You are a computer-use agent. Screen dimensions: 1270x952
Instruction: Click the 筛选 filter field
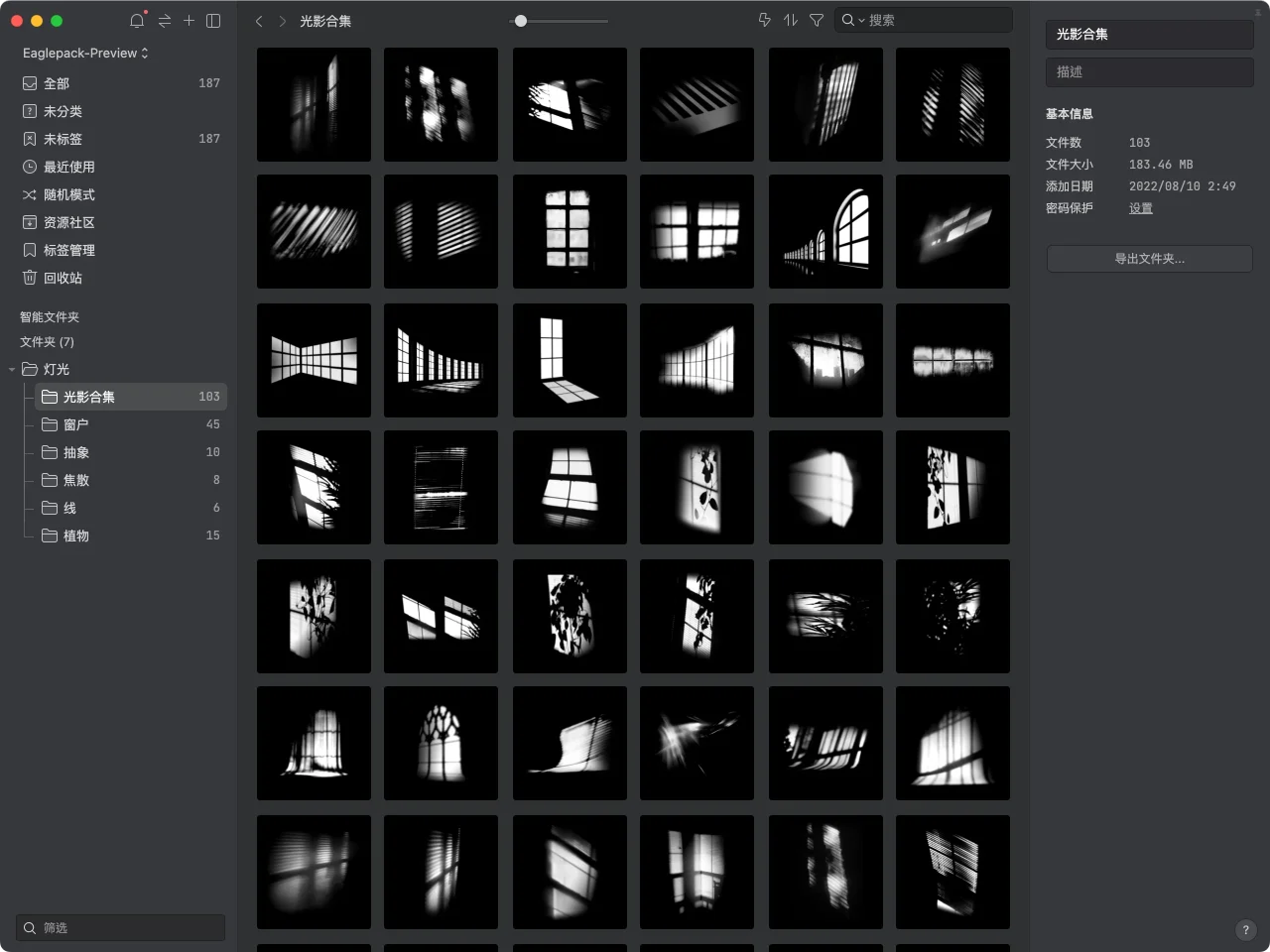(120, 928)
